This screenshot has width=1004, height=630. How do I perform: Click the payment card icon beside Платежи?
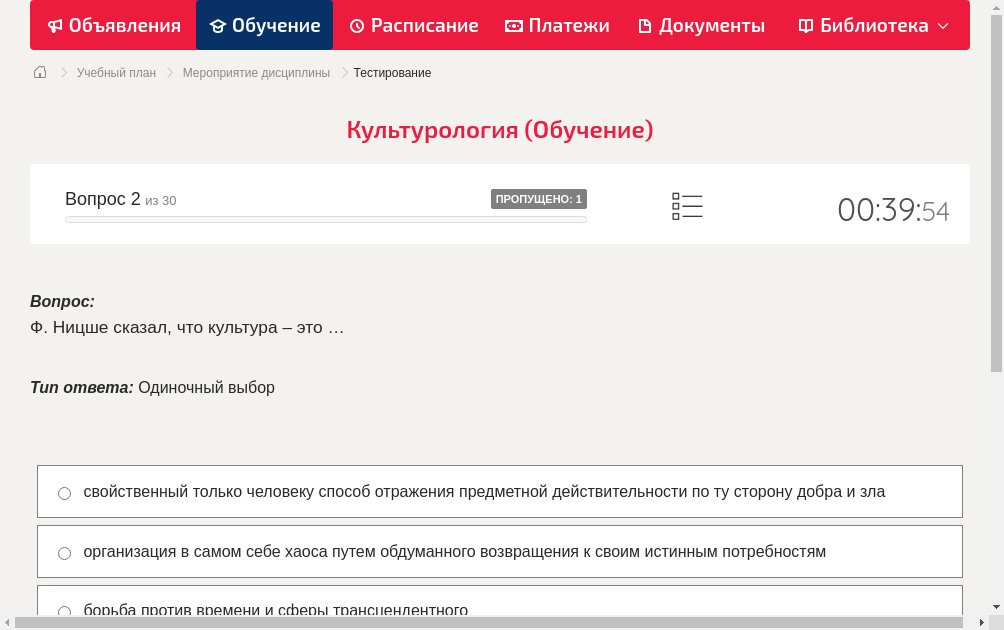click(x=513, y=25)
